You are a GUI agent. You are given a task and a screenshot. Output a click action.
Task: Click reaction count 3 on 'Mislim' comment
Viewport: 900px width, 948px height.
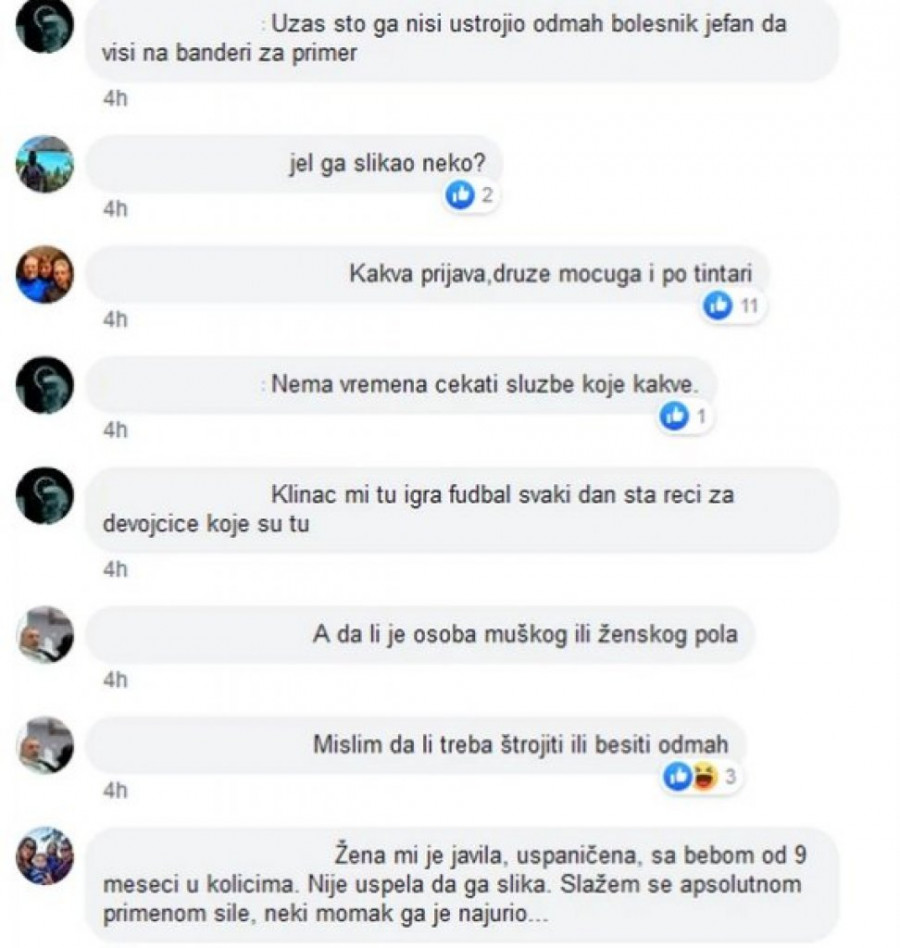pos(730,776)
